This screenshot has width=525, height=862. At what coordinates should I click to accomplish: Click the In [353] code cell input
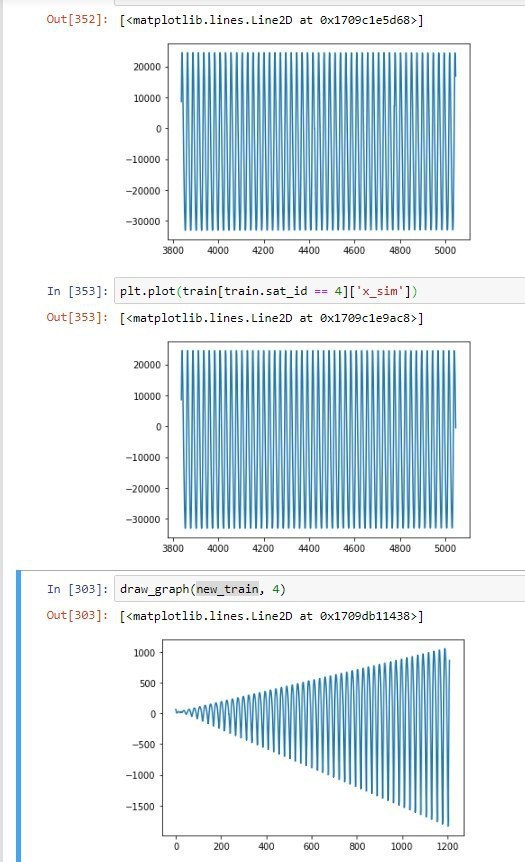(x=320, y=291)
